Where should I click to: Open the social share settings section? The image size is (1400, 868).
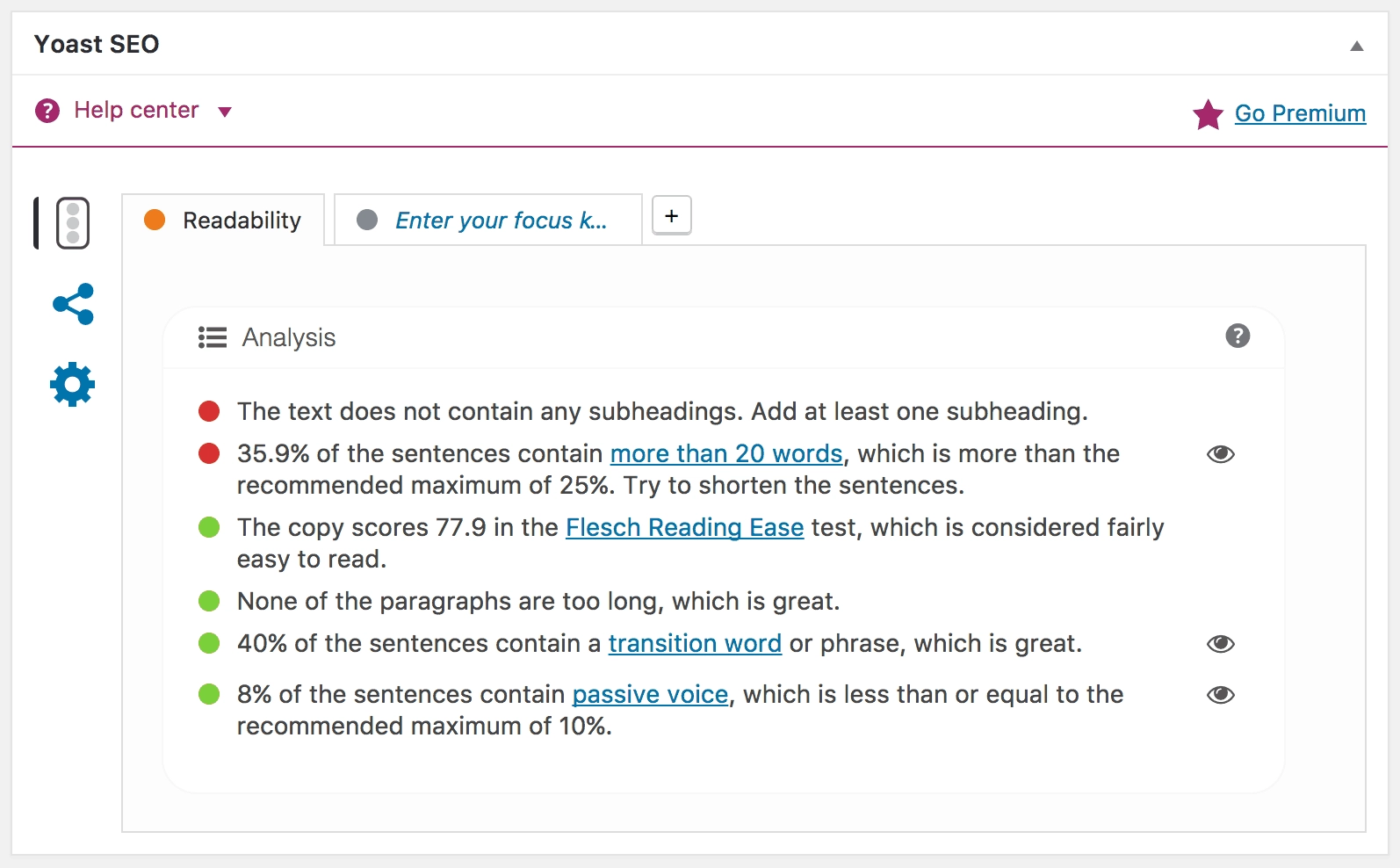click(x=73, y=304)
